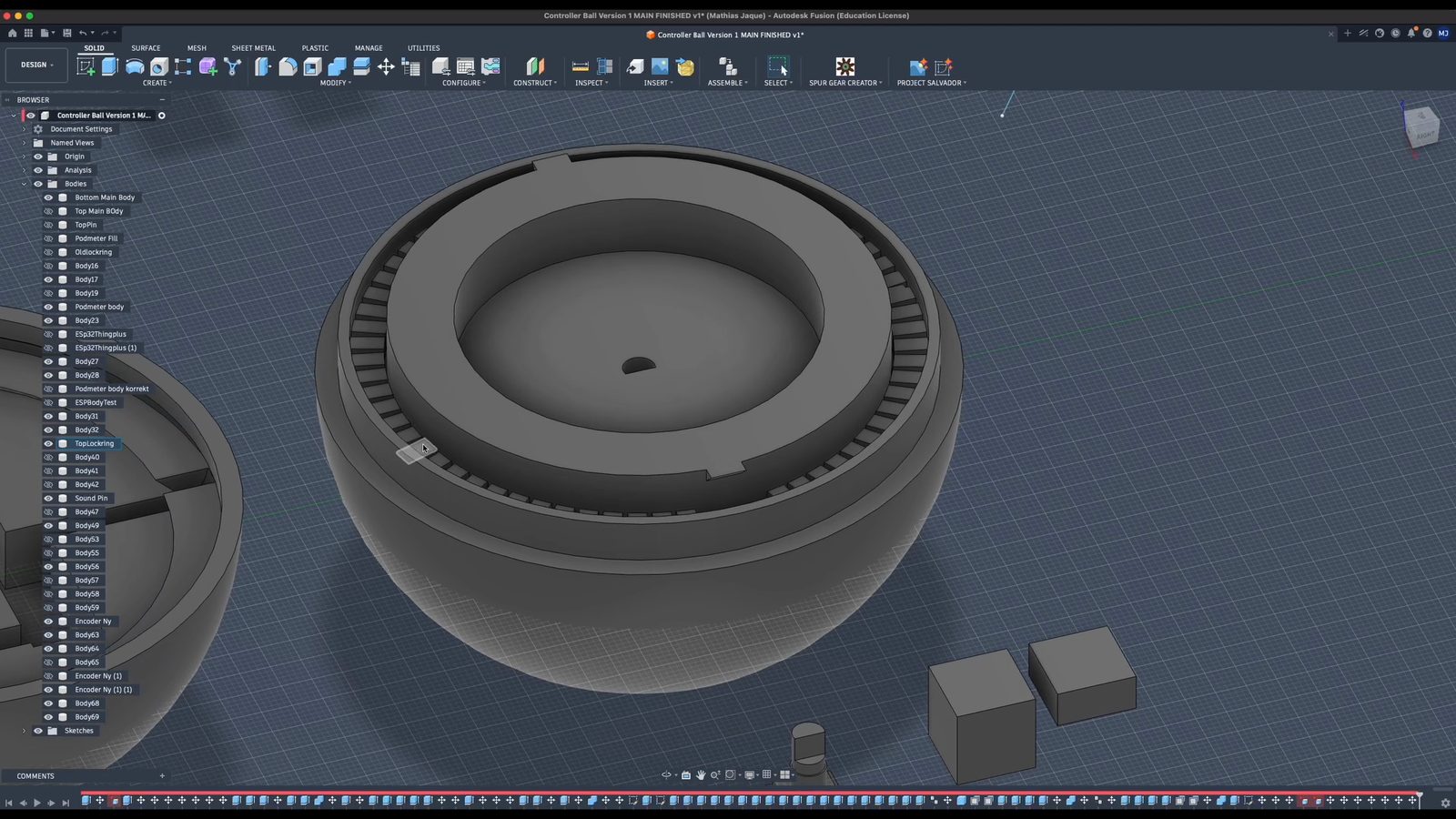Switch to the SHEET METAL tab

253,48
